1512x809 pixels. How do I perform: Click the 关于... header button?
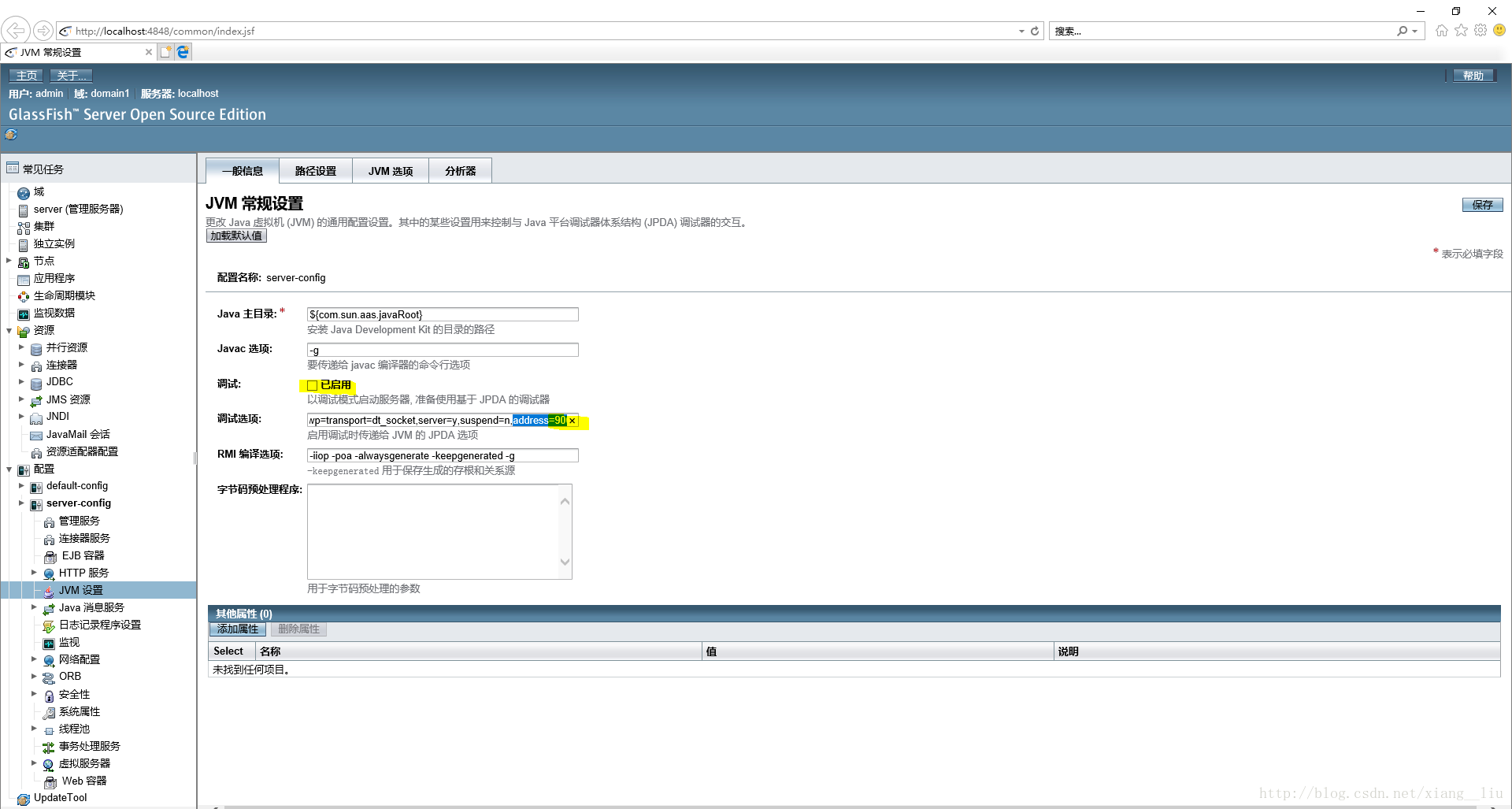pos(72,76)
